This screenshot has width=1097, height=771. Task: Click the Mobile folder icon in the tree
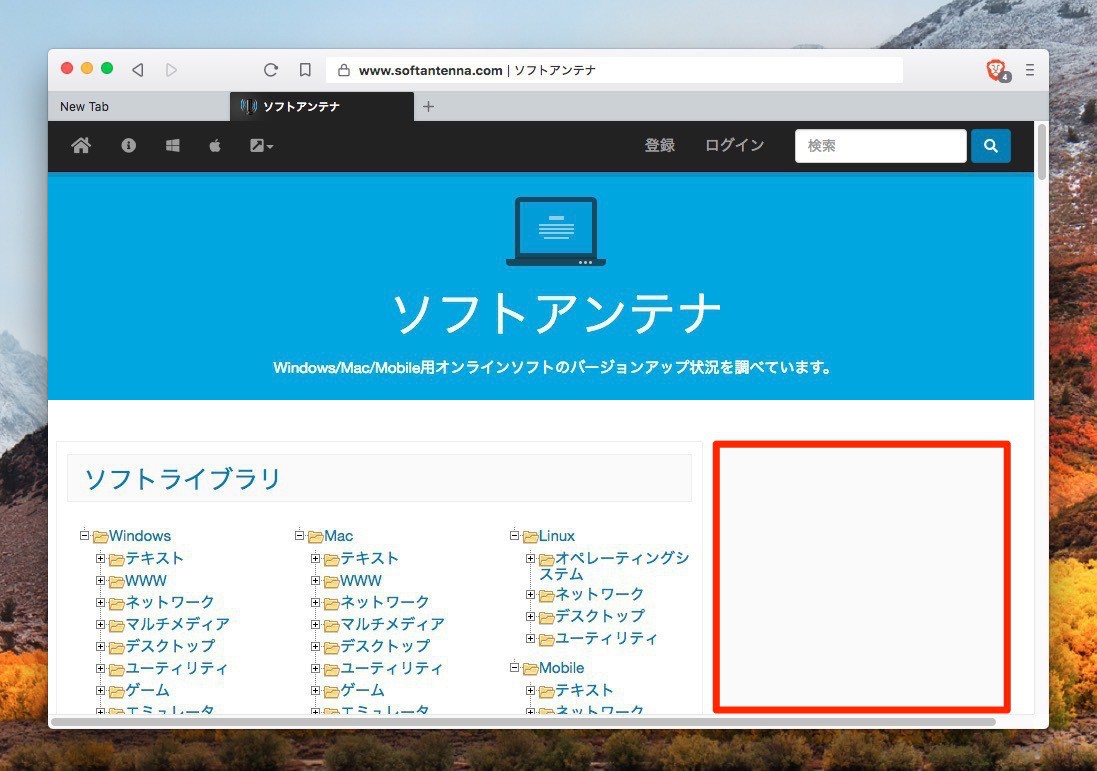click(530, 669)
